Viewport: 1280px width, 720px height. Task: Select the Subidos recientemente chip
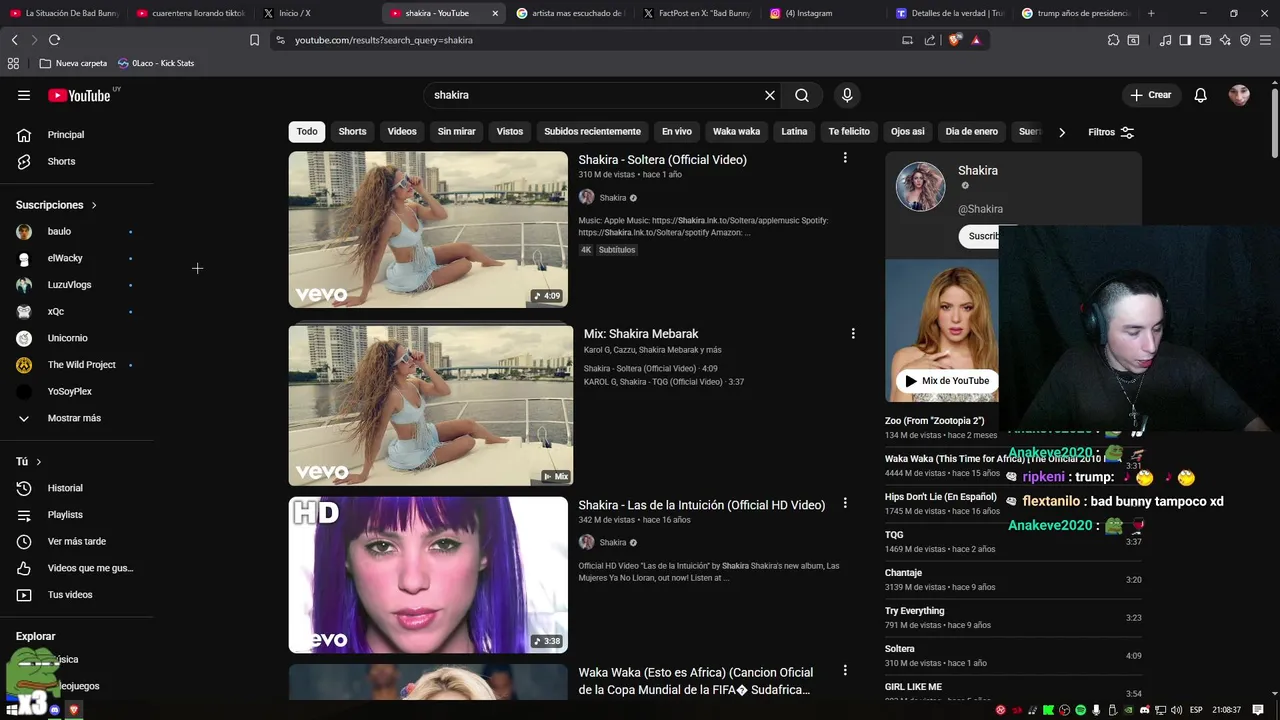click(x=592, y=131)
